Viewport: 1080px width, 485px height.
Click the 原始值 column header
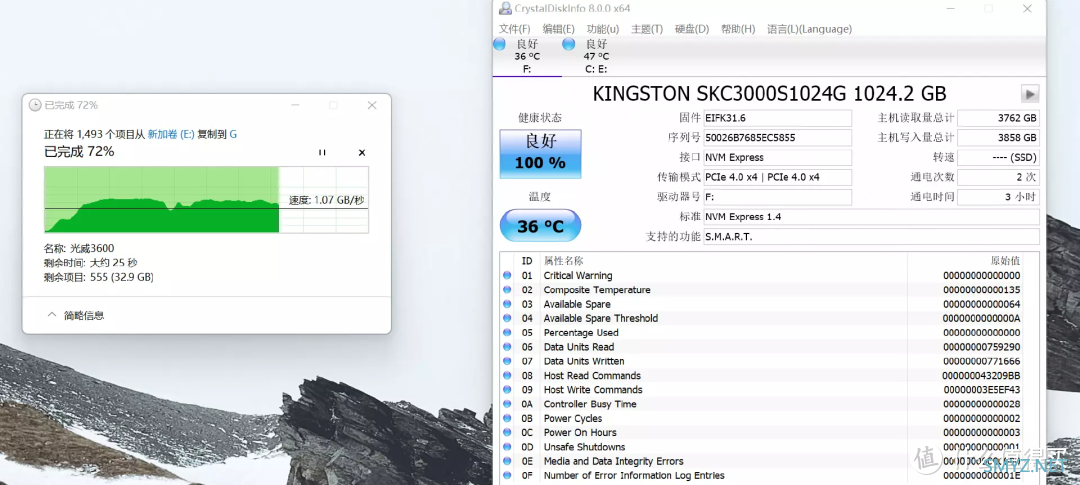pos(1005,261)
